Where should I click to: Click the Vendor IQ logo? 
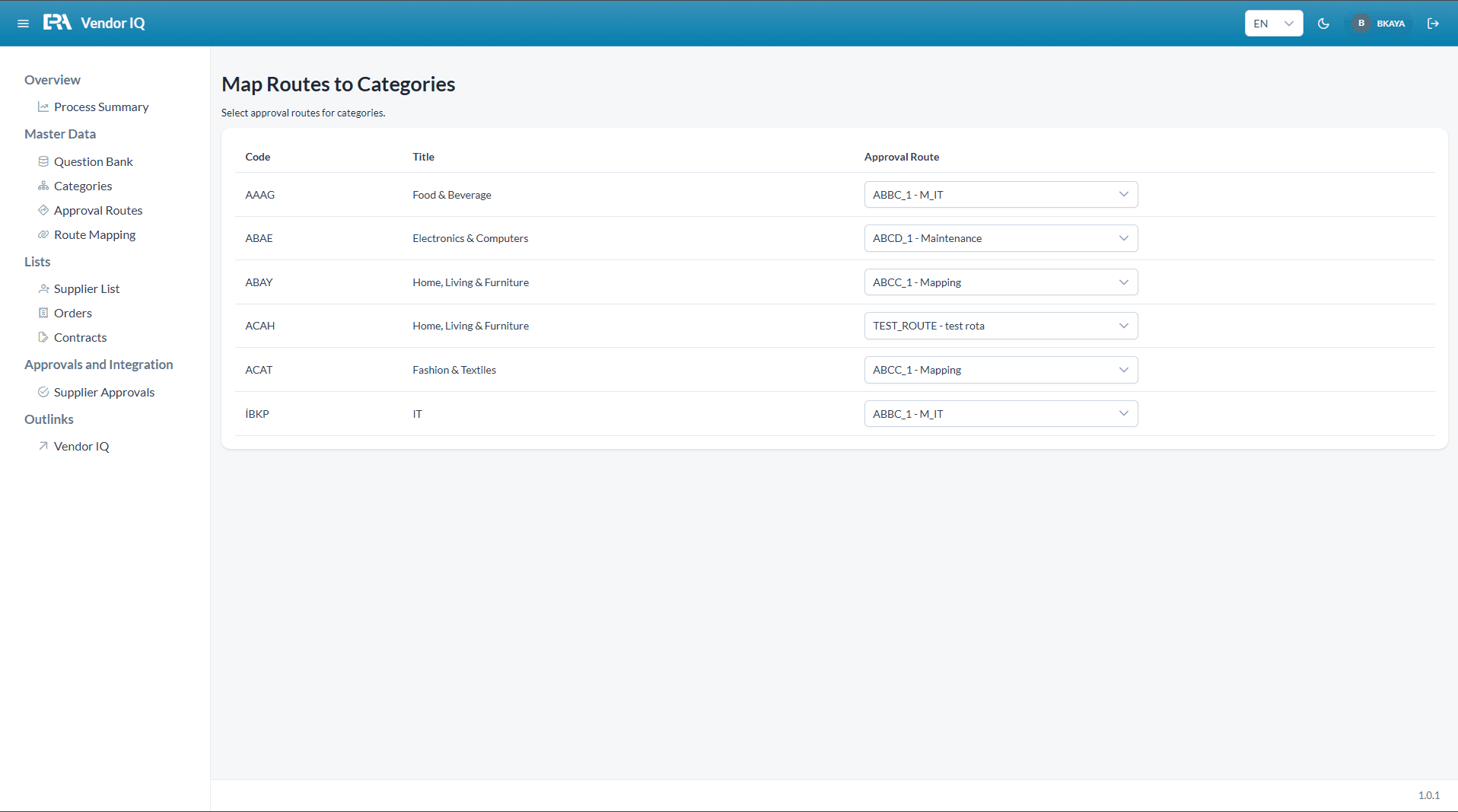click(58, 23)
